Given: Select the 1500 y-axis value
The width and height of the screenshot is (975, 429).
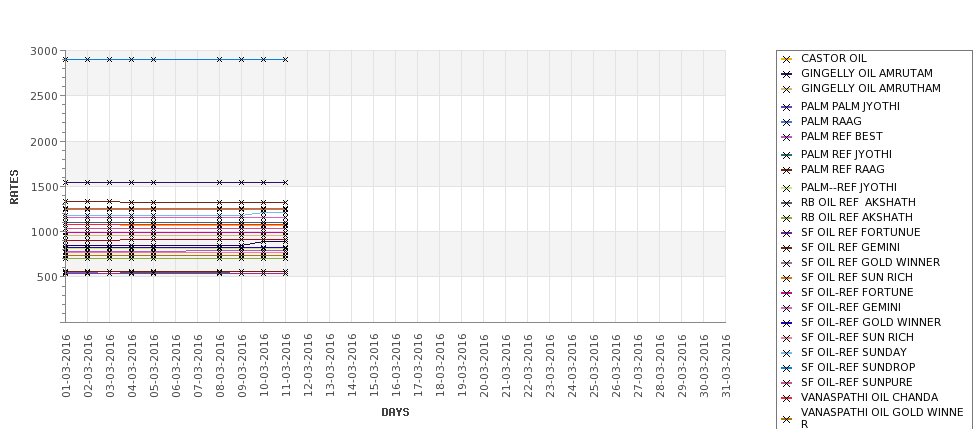Looking at the screenshot, I should (x=44, y=187).
